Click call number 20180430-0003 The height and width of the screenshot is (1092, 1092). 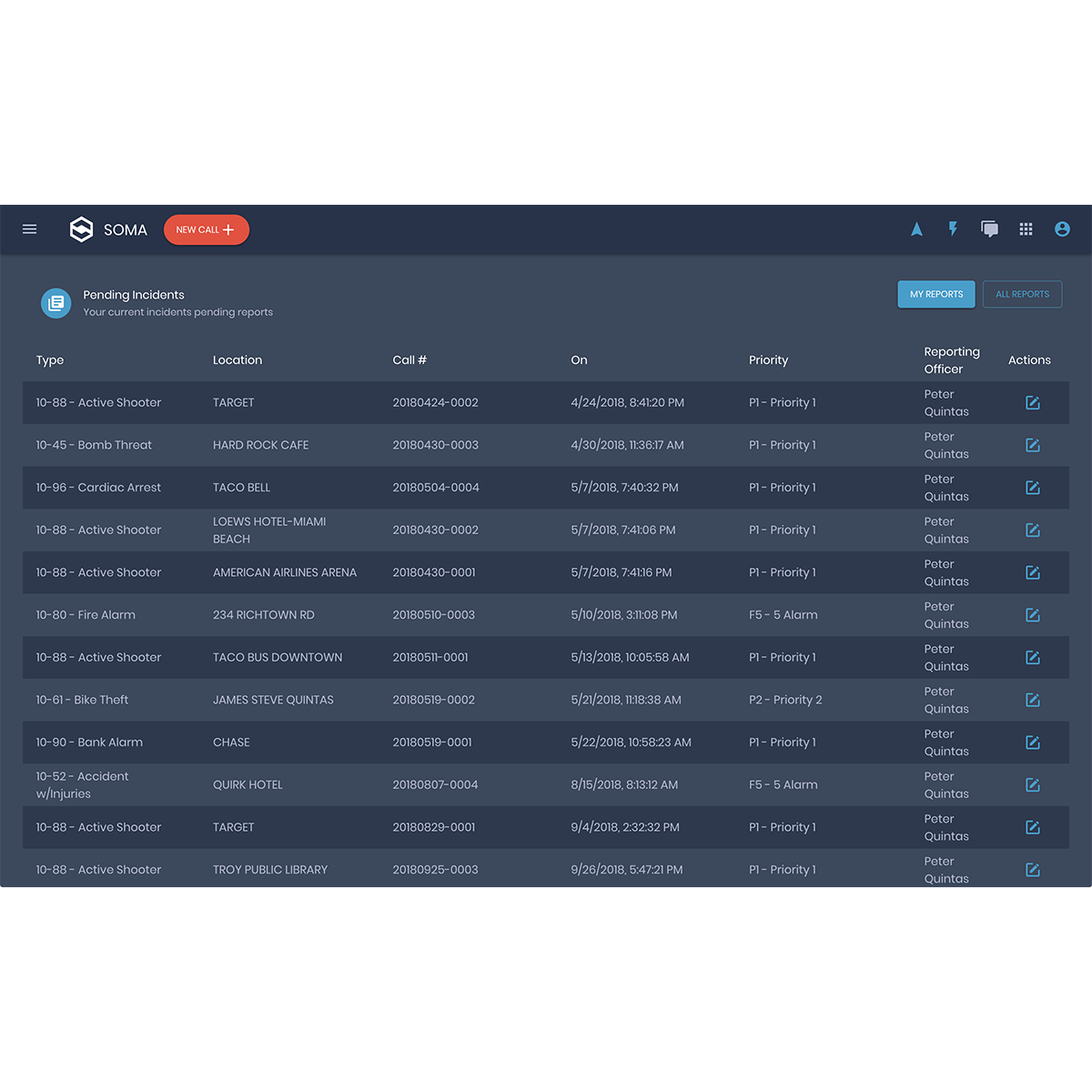(435, 445)
